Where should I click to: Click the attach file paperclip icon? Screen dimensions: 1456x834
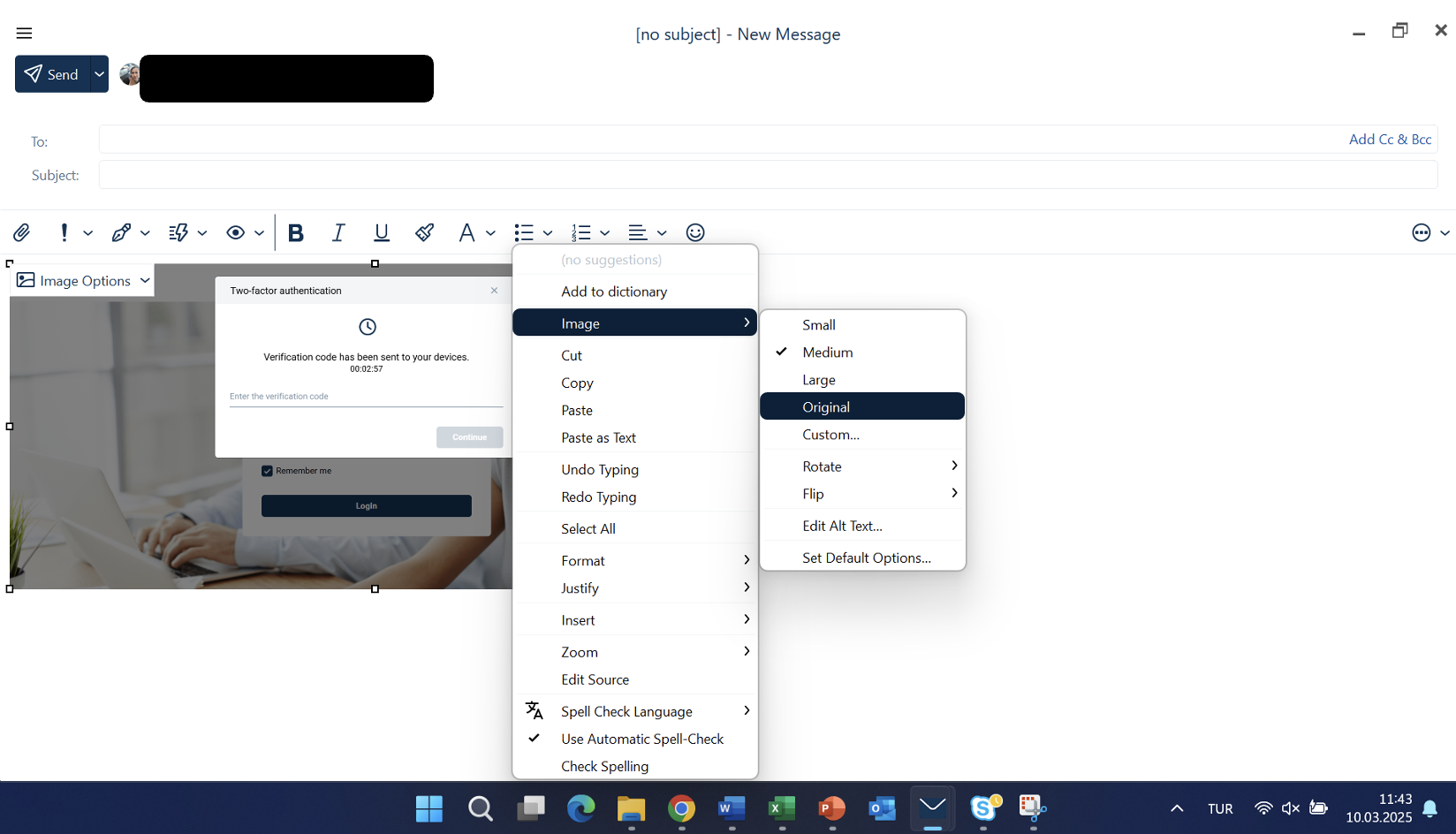21,232
